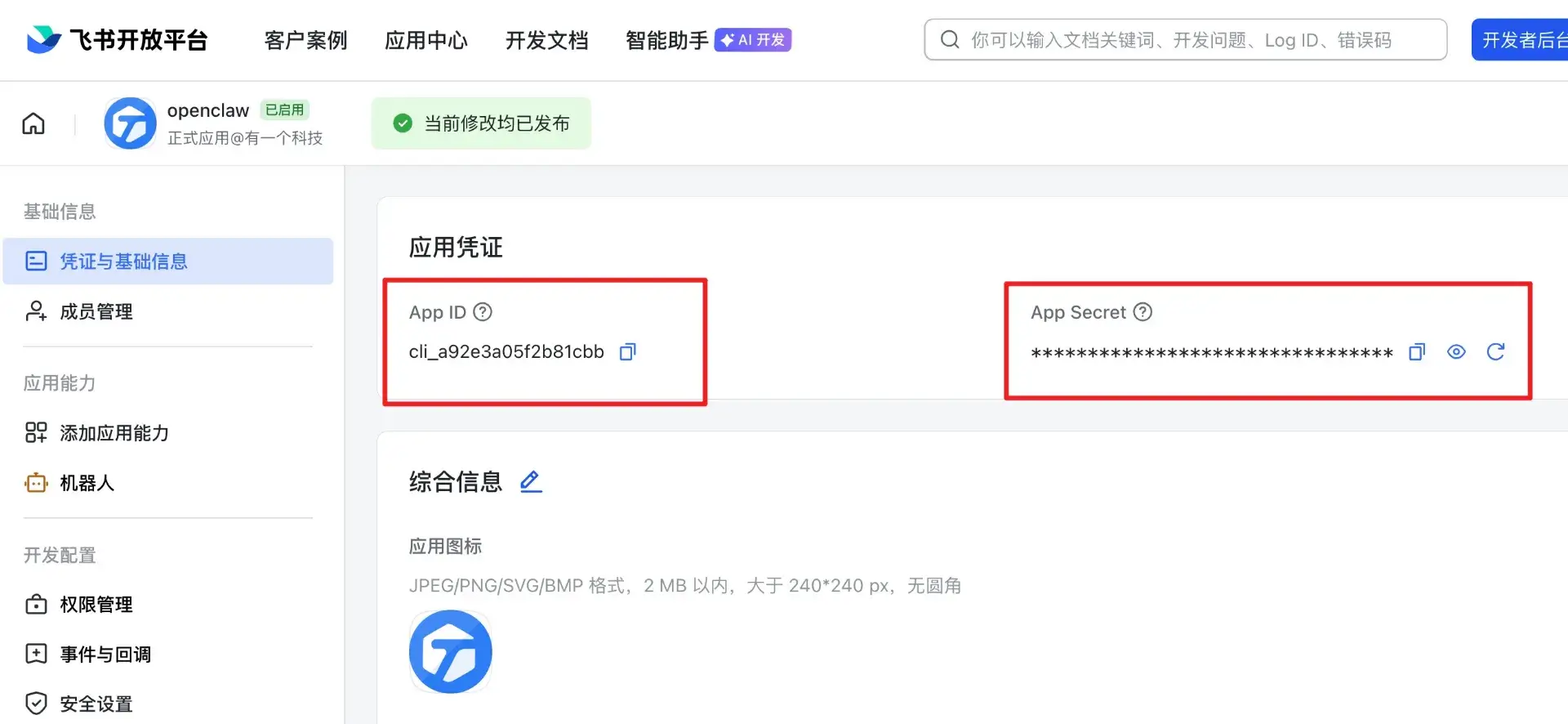Click the app icon thumbnail under 应用图标

pos(451,652)
